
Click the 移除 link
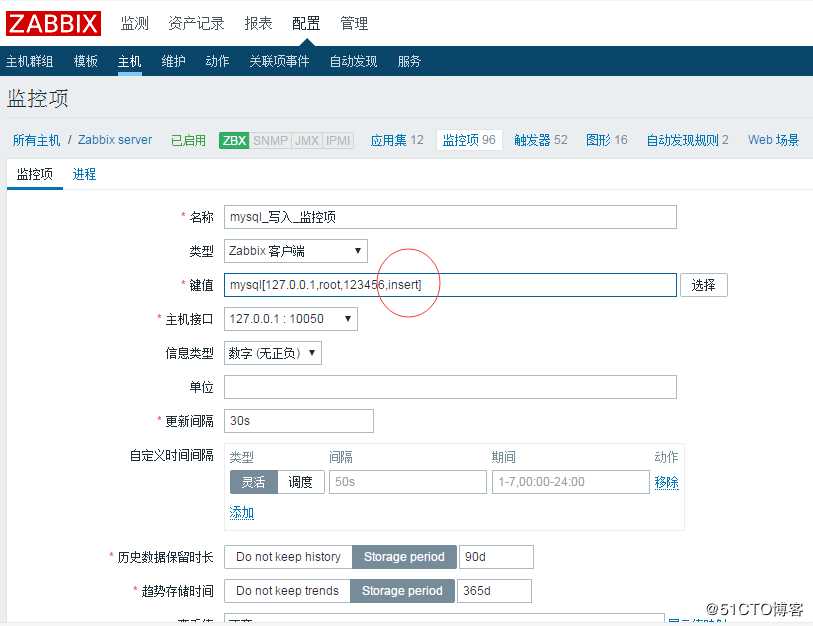coord(666,482)
